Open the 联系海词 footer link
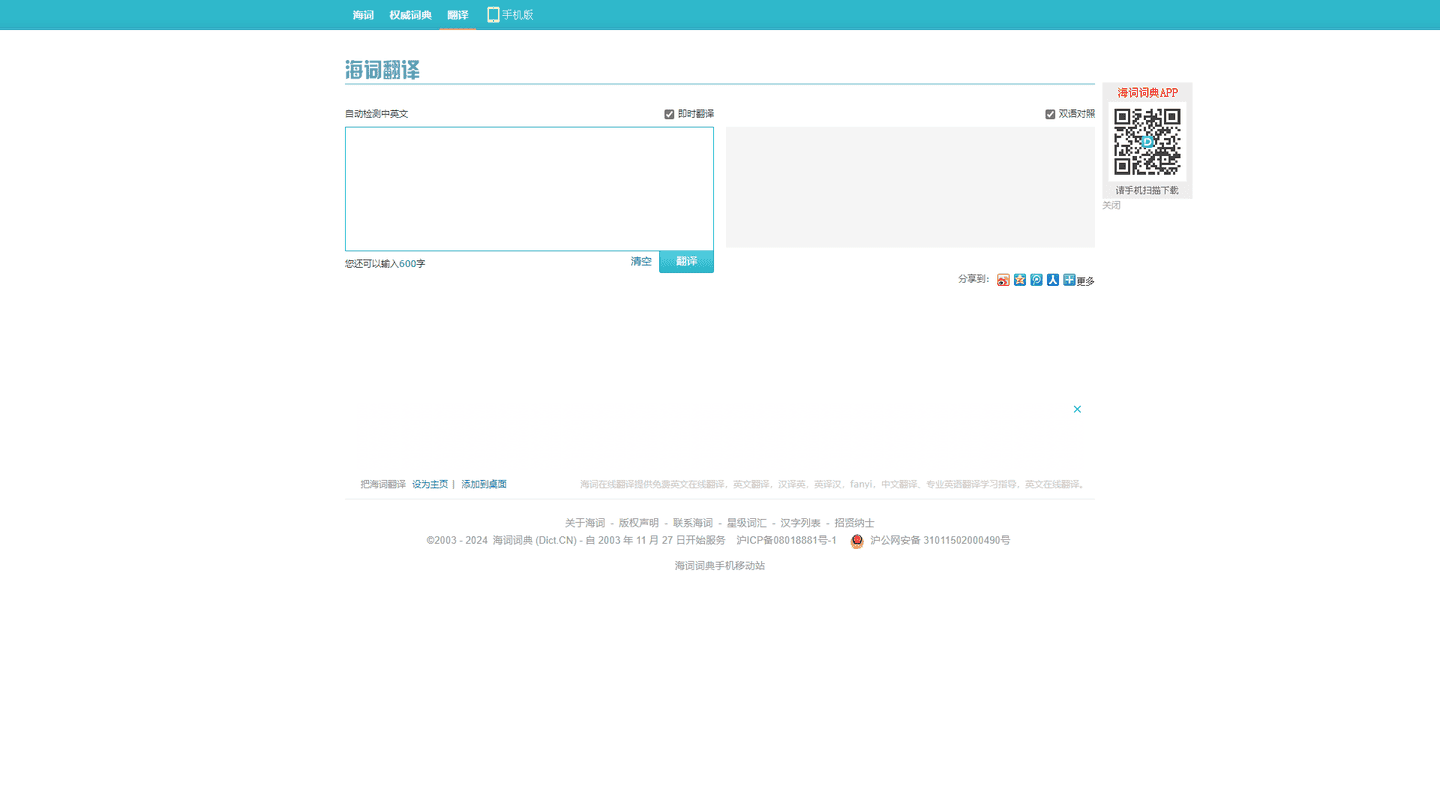Viewport: 1440px width, 810px height. tap(693, 523)
